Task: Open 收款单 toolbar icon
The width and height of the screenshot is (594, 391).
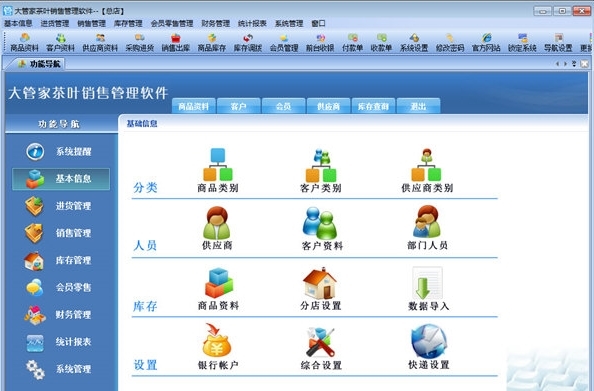Action: (x=381, y=42)
